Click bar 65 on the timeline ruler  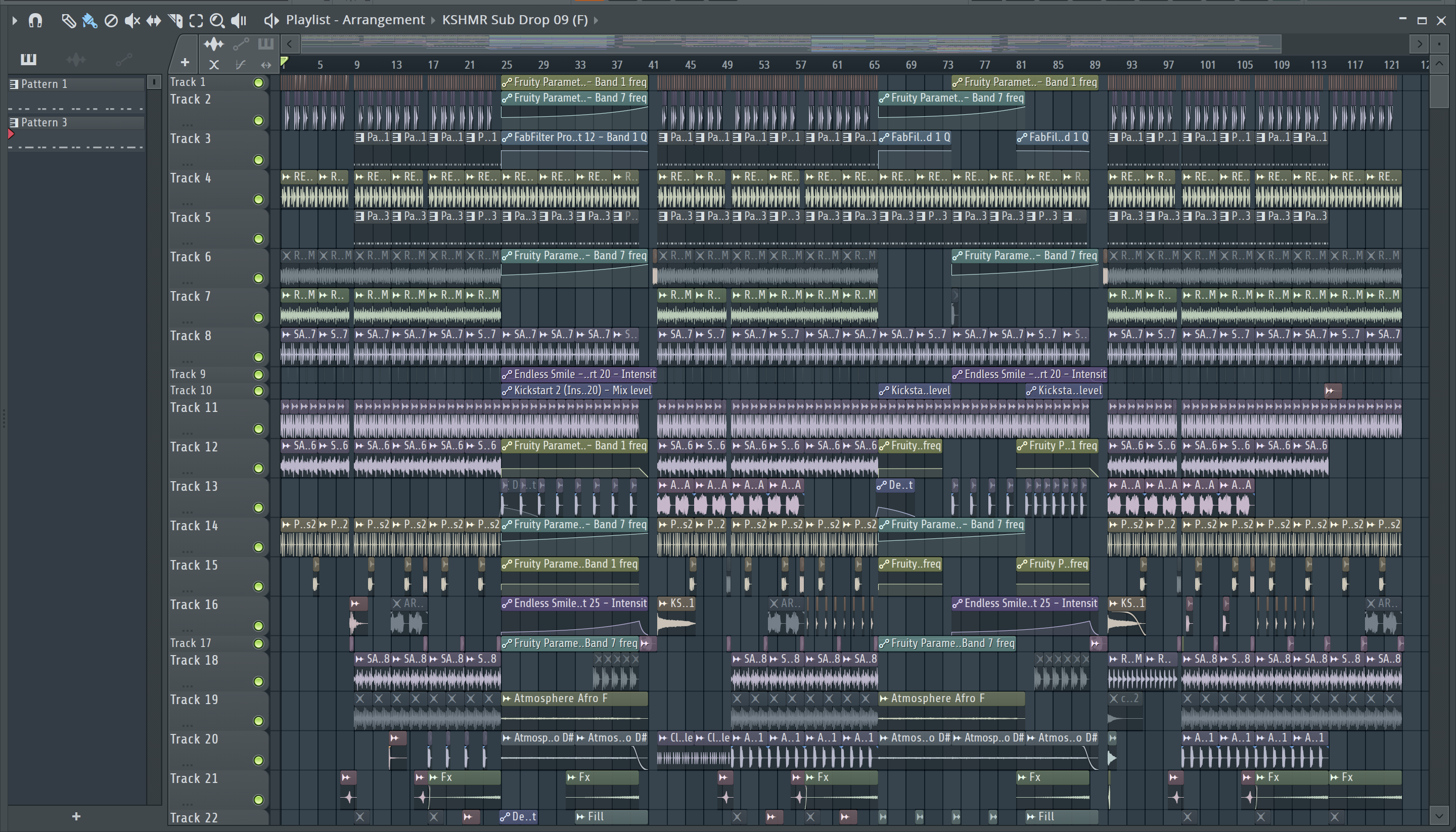point(874,65)
